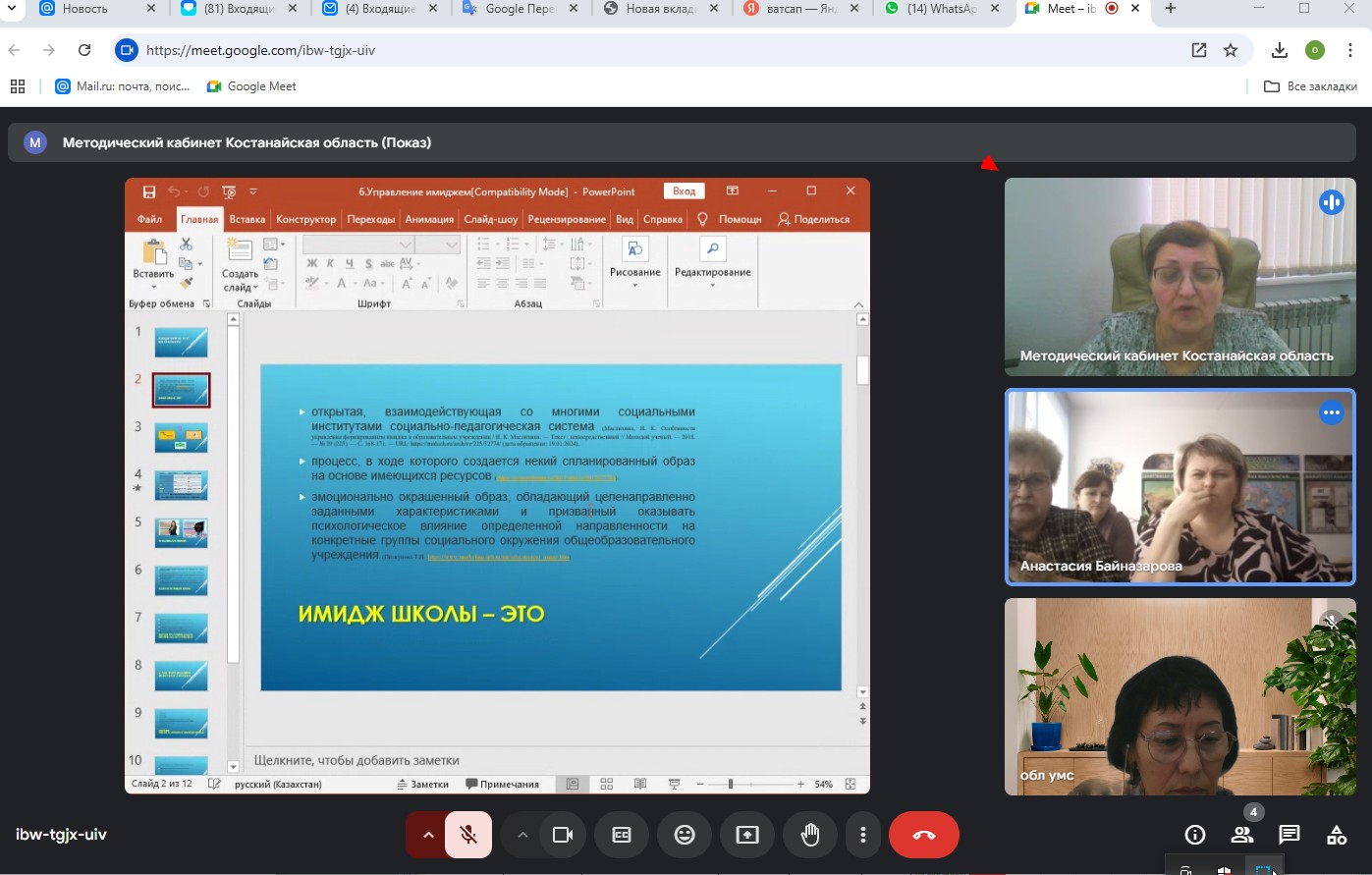Raise hand in the meeting
1372x875 pixels.
(x=810, y=835)
